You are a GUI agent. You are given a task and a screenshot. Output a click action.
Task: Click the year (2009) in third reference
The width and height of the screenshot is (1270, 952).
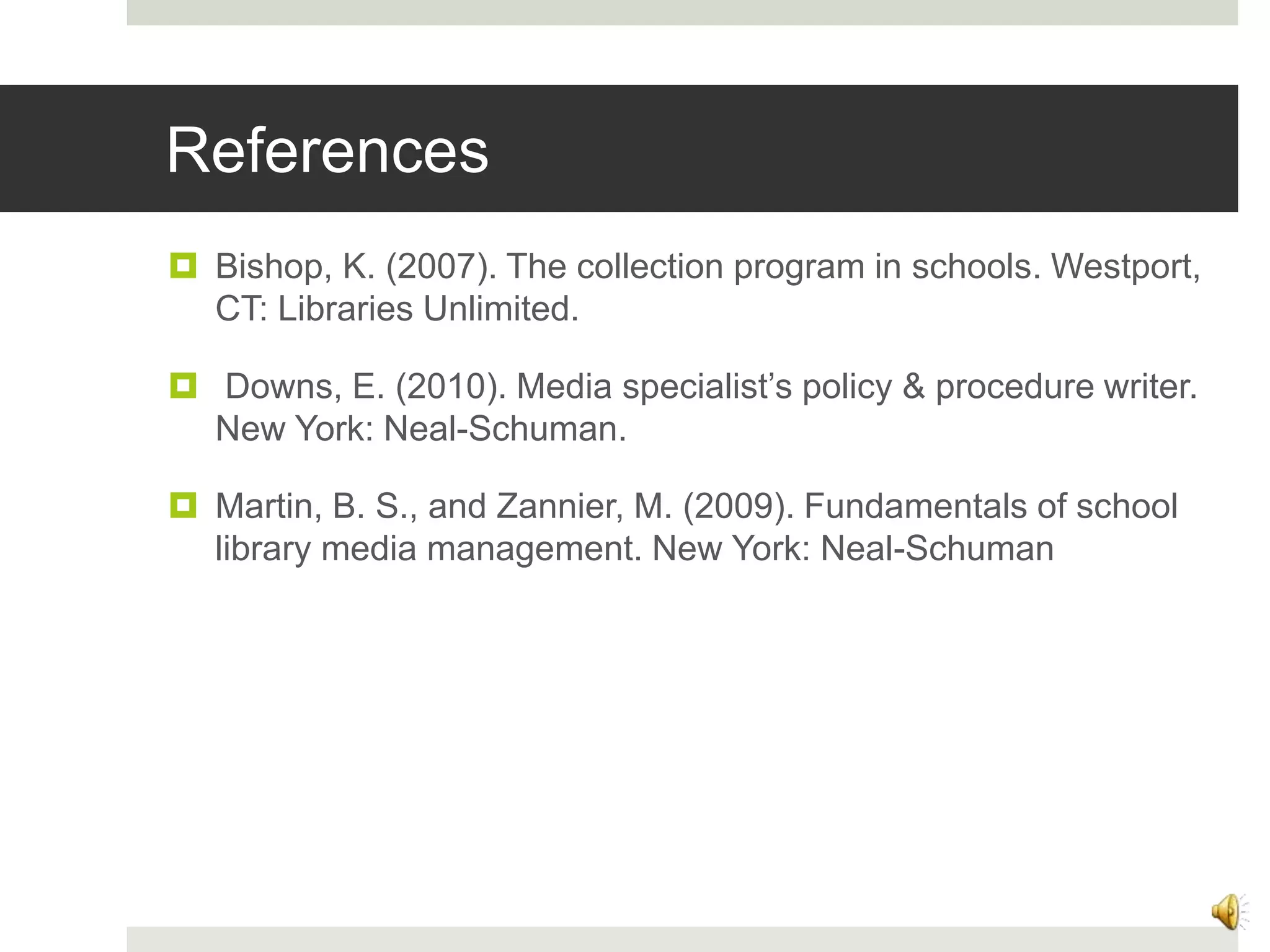(738, 506)
